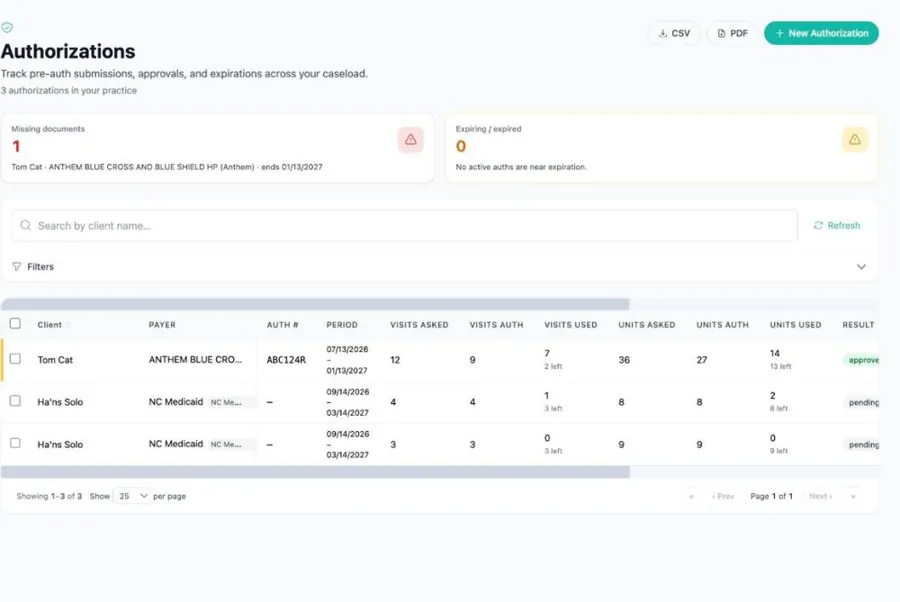Click the horizontal scrollbar above the table header
This screenshot has width=900, height=602.
tap(315, 304)
